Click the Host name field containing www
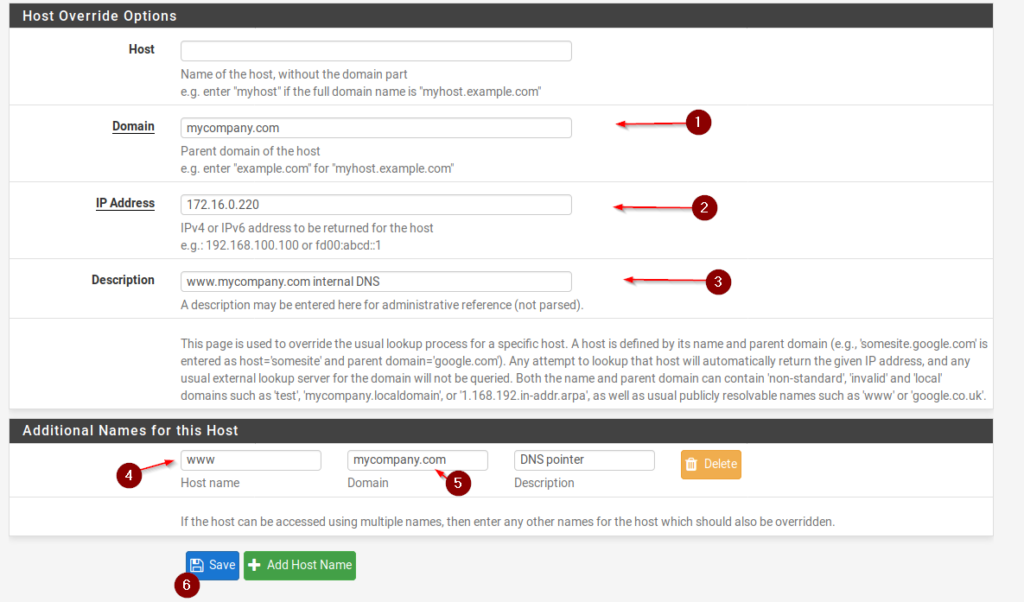Image resolution: width=1024 pixels, height=602 pixels. [251, 460]
